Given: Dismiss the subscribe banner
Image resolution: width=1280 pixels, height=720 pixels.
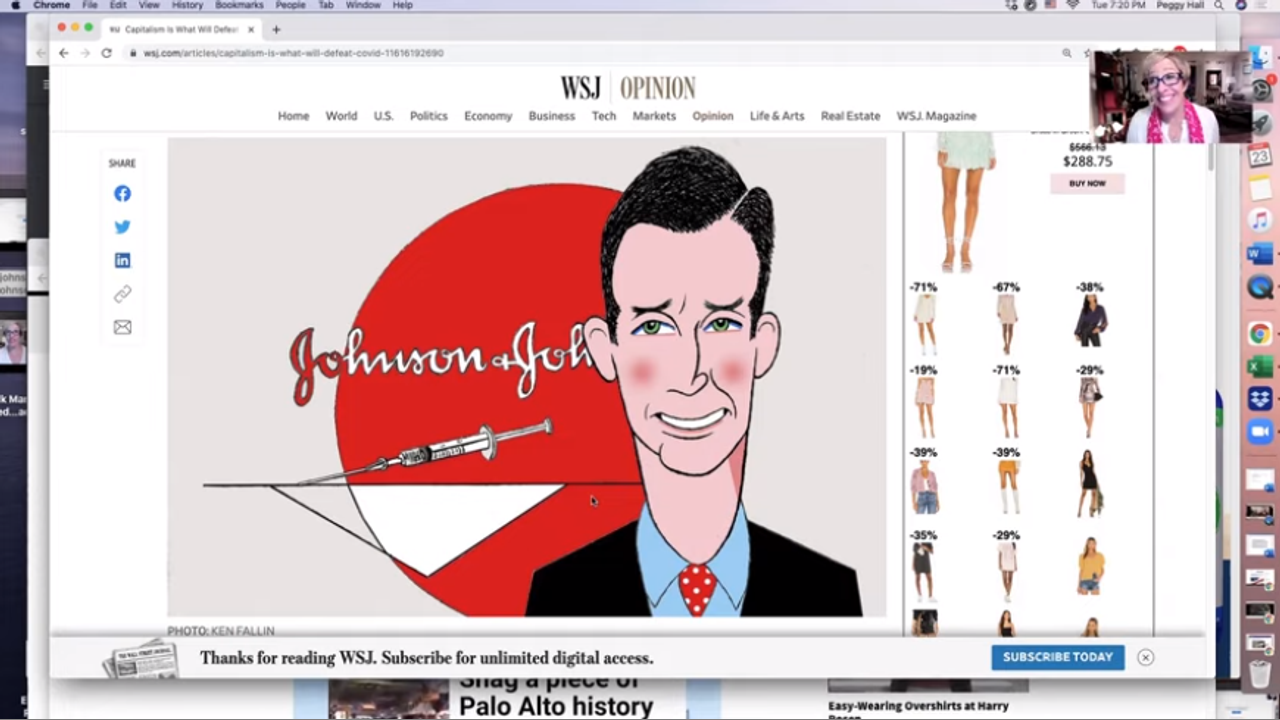Looking at the screenshot, I should pos(1145,657).
